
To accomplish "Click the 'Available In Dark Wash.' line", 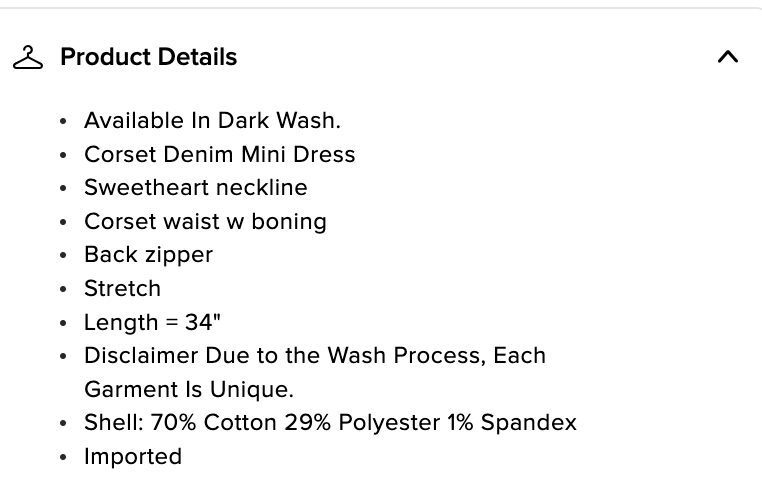I will pos(212,121).
